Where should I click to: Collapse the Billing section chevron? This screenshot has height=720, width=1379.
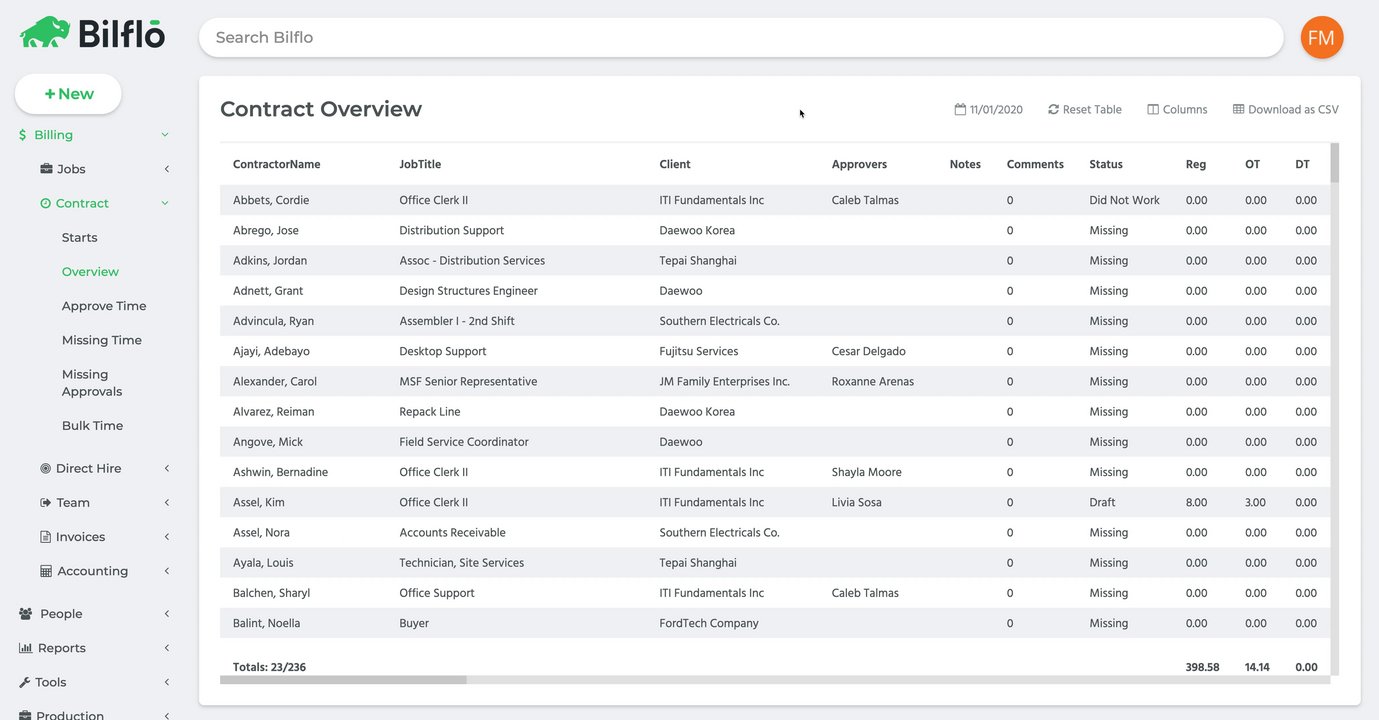[165, 135]
